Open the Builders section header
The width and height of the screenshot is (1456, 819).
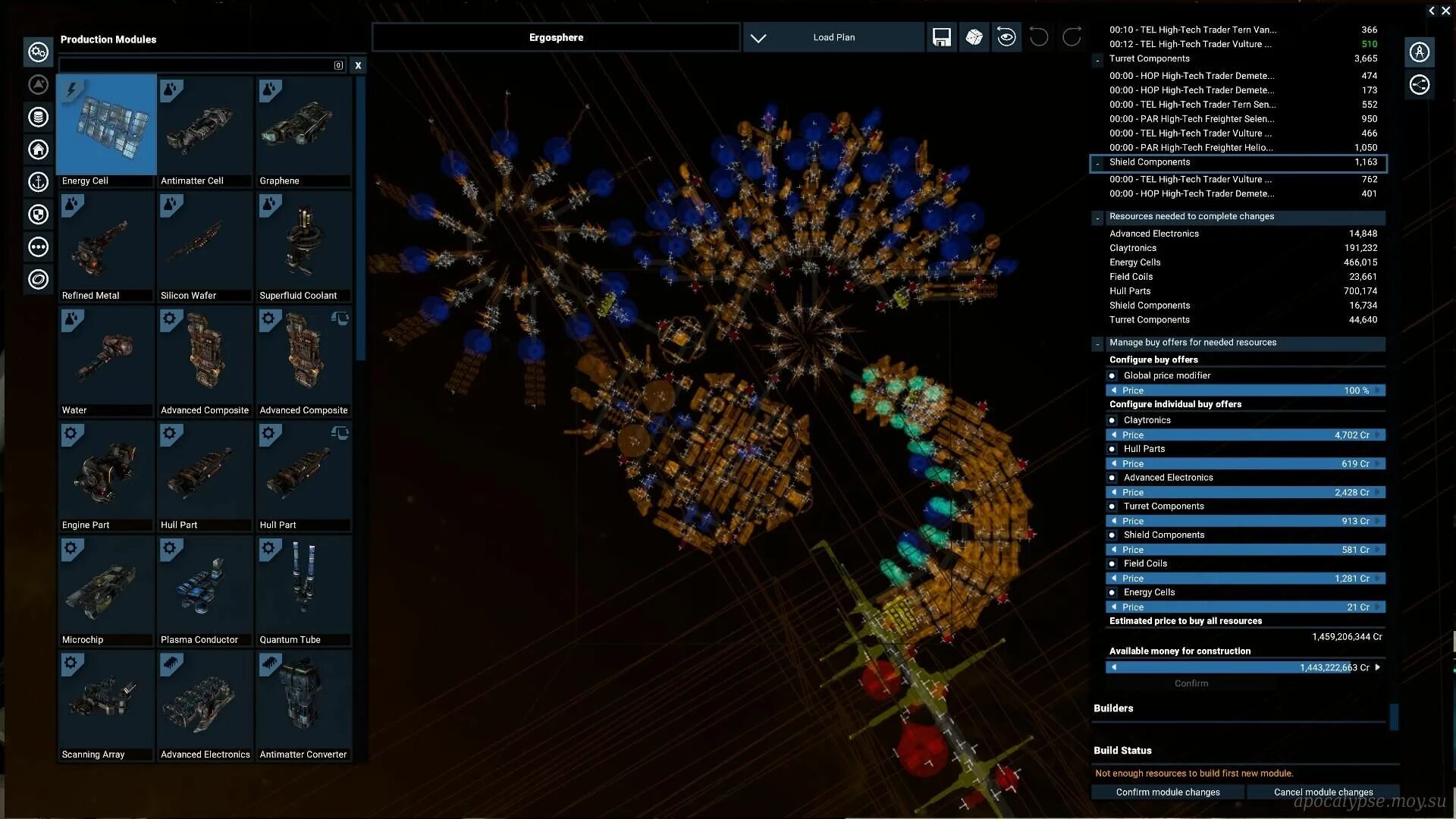1113,708
